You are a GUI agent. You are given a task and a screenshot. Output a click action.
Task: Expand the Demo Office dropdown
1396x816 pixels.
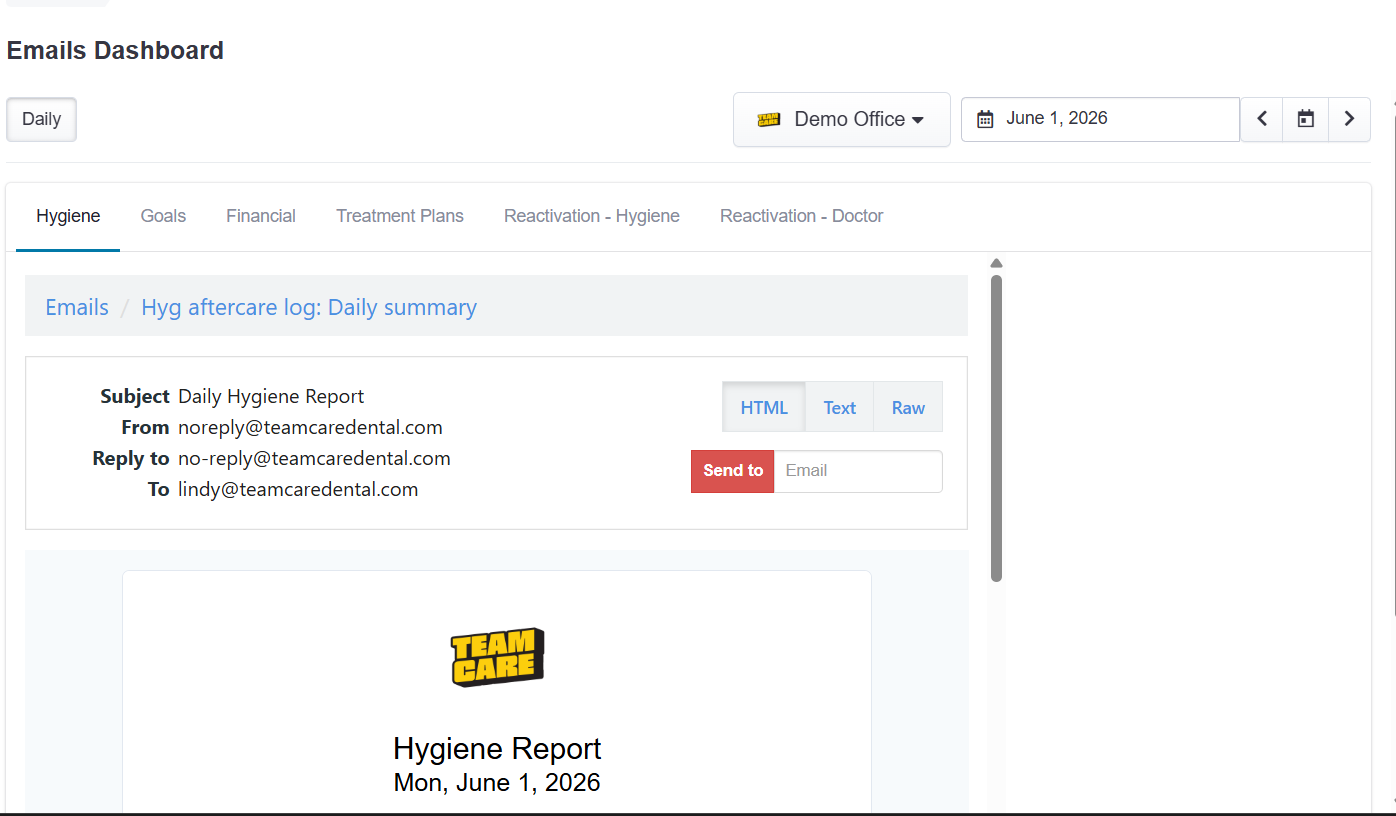pyautogui.click(x=842, y=120)
